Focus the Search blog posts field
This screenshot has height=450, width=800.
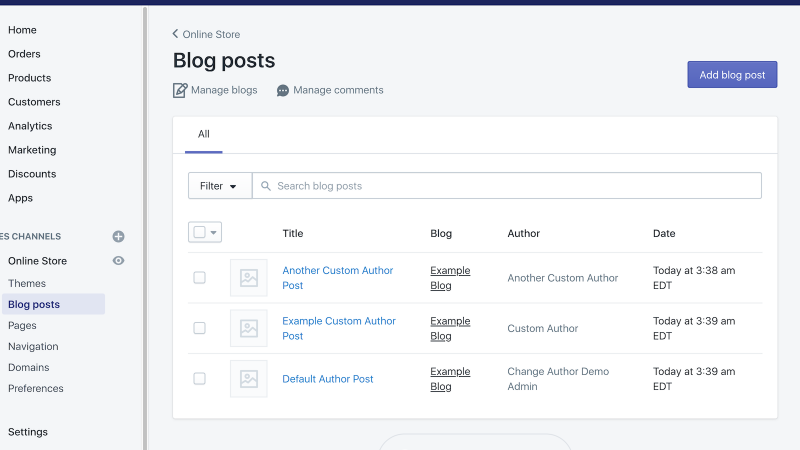point(507,186)
